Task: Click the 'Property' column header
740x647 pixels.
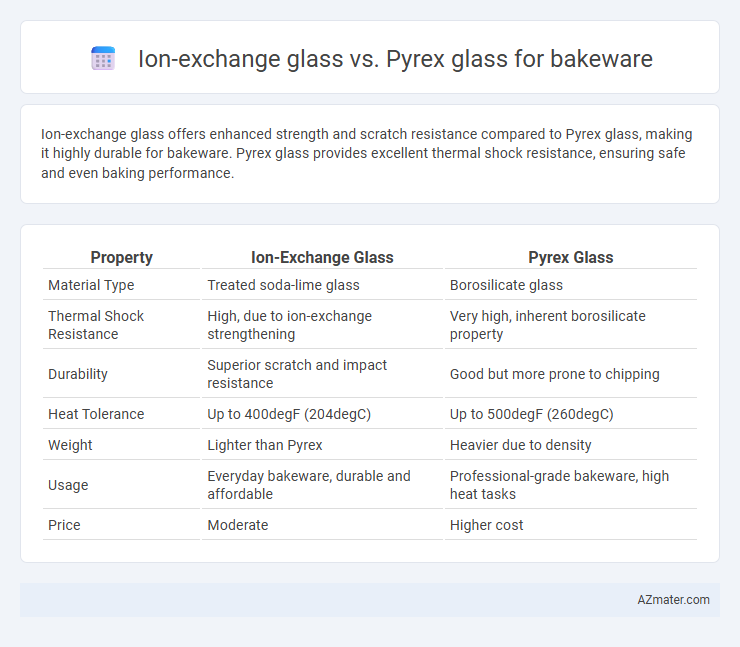Action: coord(122,257)
